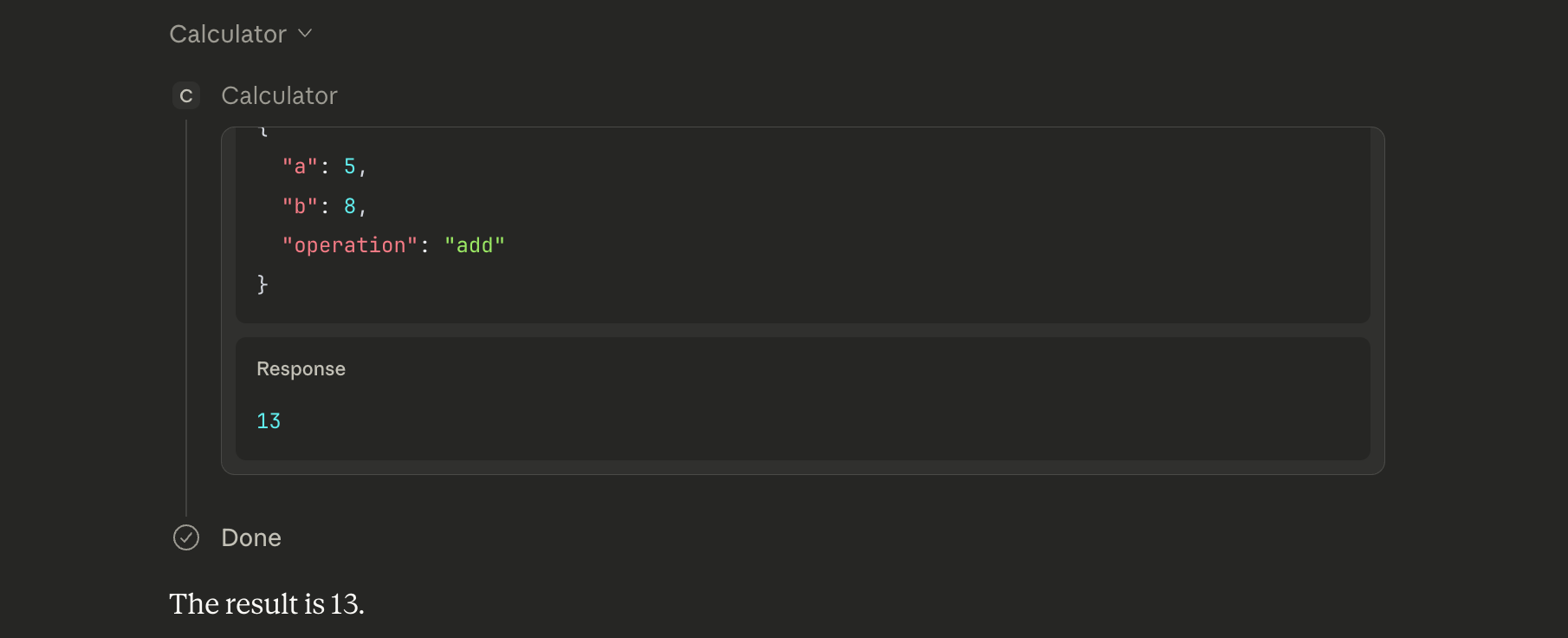
Task: Click the circular completion icon in the timeline
Action: tap(186, 537)
